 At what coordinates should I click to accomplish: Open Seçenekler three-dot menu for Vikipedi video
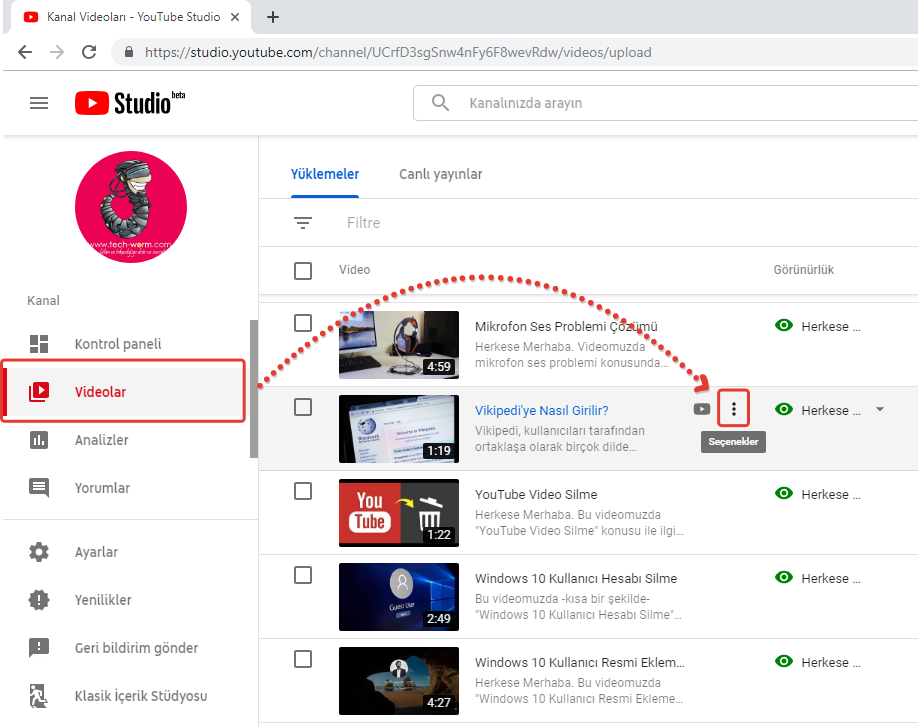tap(734, 409)
